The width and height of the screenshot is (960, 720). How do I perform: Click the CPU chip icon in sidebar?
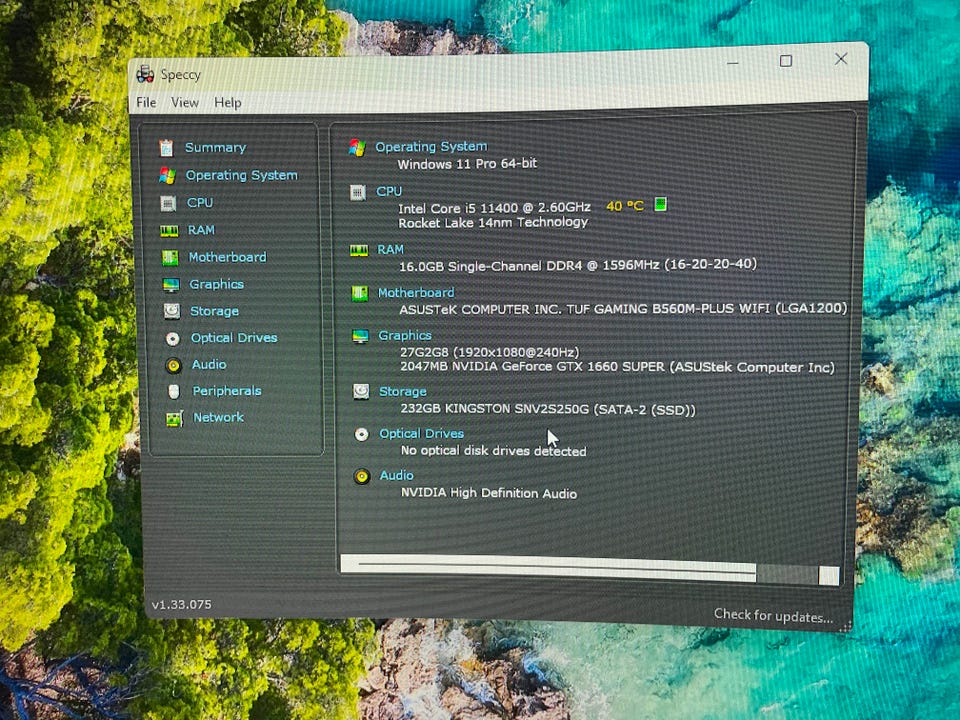pyautogui.click(x=168, y=203)
